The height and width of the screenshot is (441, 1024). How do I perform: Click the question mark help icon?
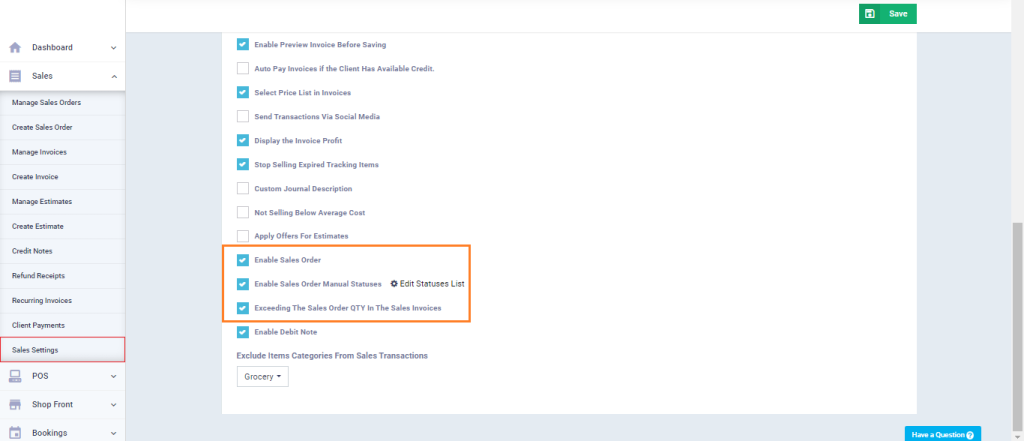pos(970,435)
